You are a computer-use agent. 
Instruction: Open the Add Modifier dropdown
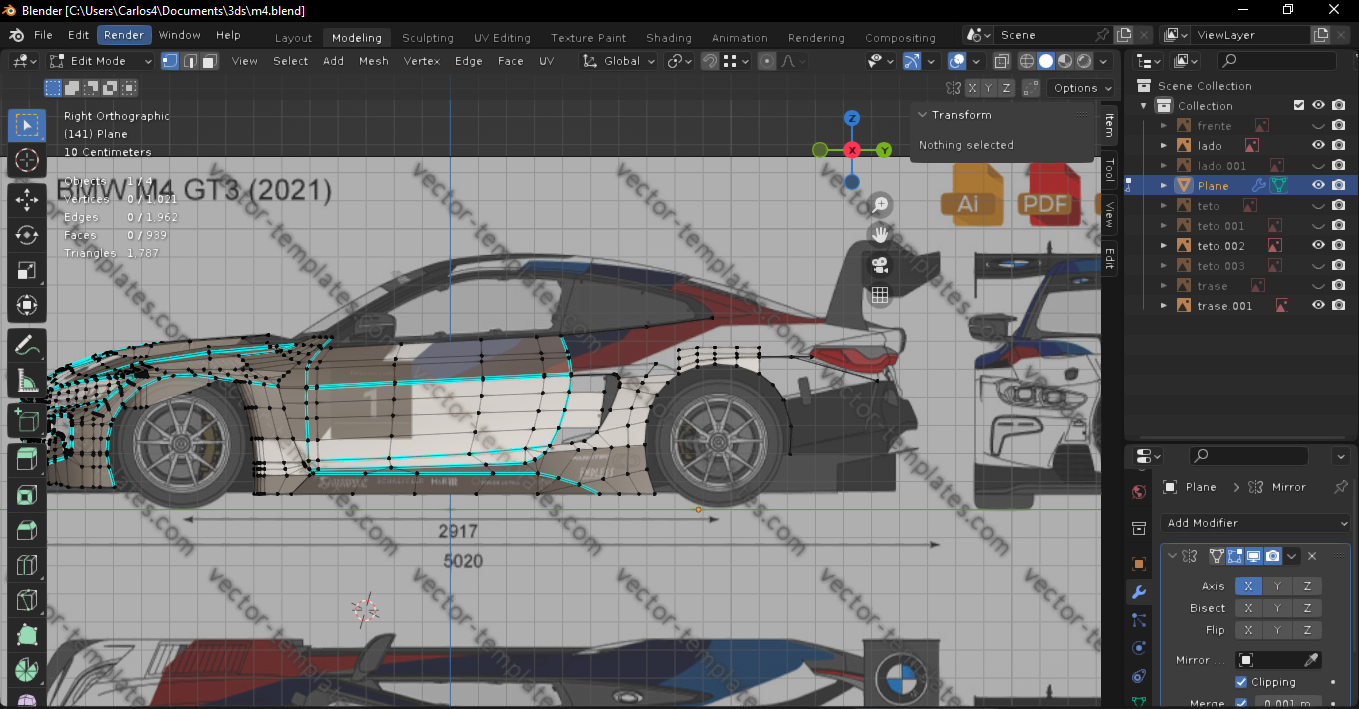(x=1256, y=523)
